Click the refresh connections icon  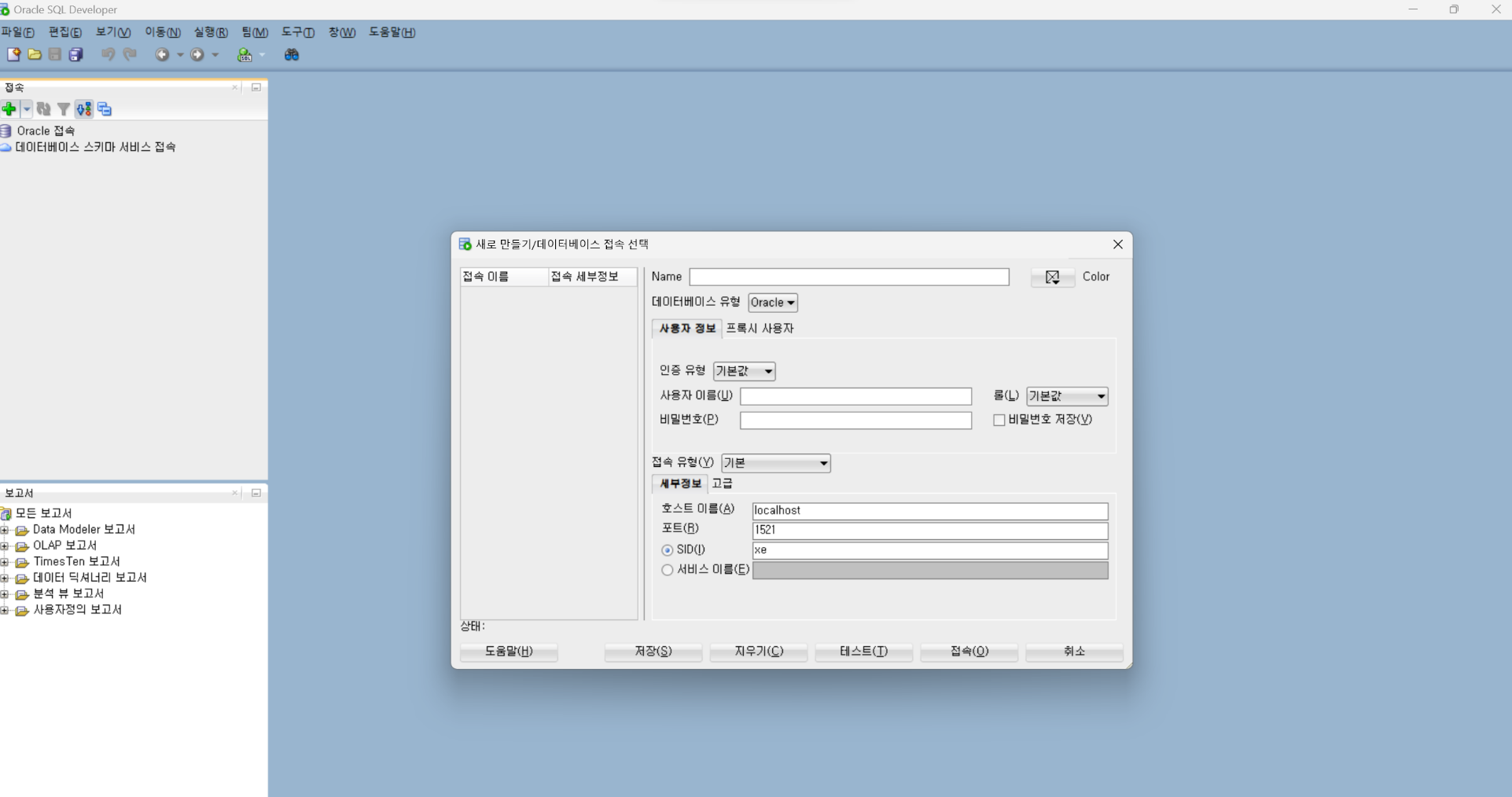click(x=44, y=109)
